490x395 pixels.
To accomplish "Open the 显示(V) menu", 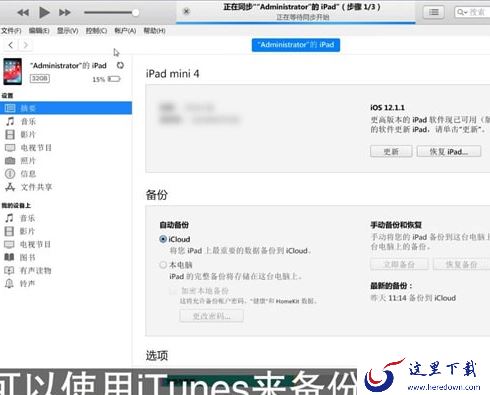I will coord(68,31).
